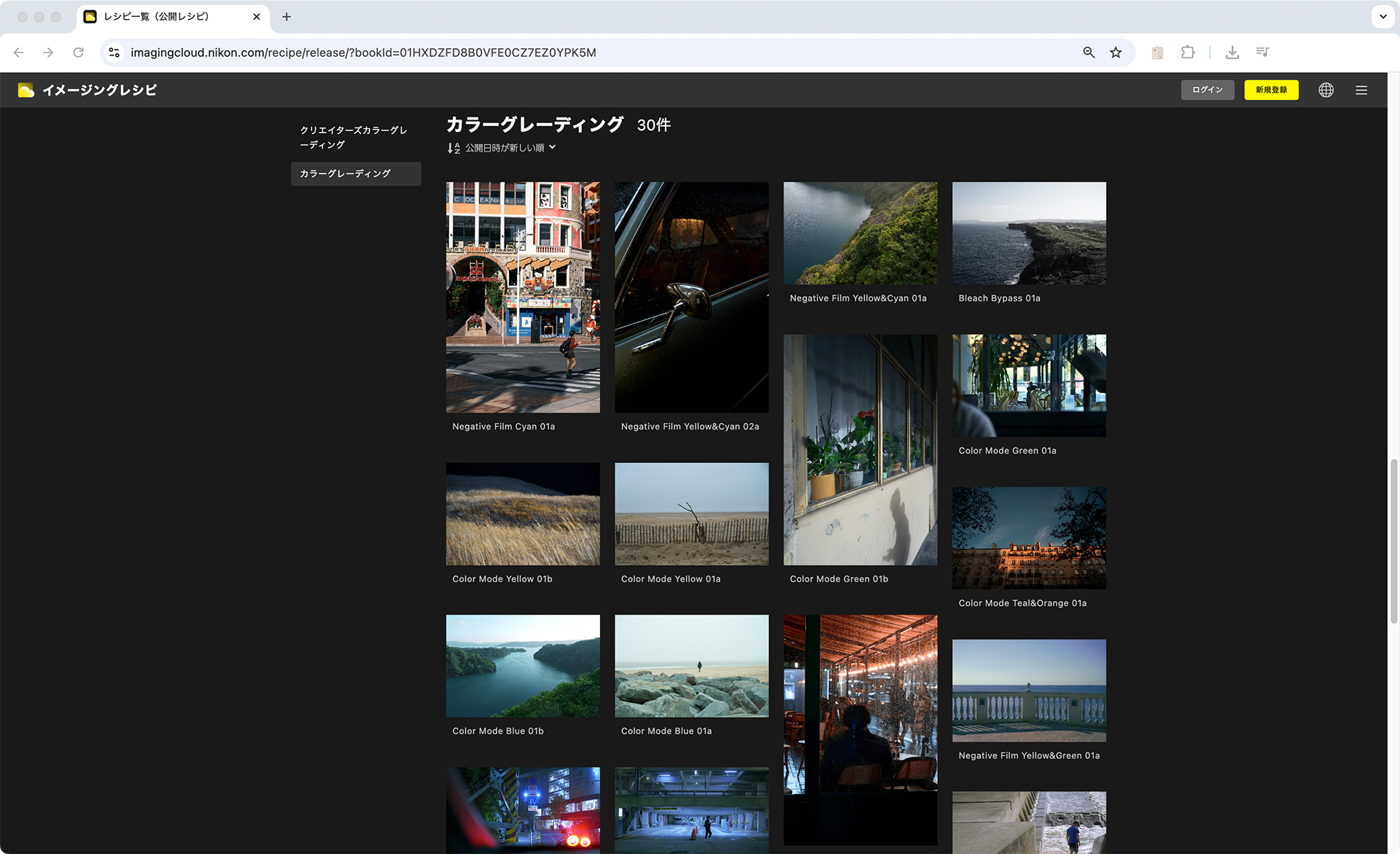Open the language globe icon
1400x854 pixels.
[x=1326, y=90]
